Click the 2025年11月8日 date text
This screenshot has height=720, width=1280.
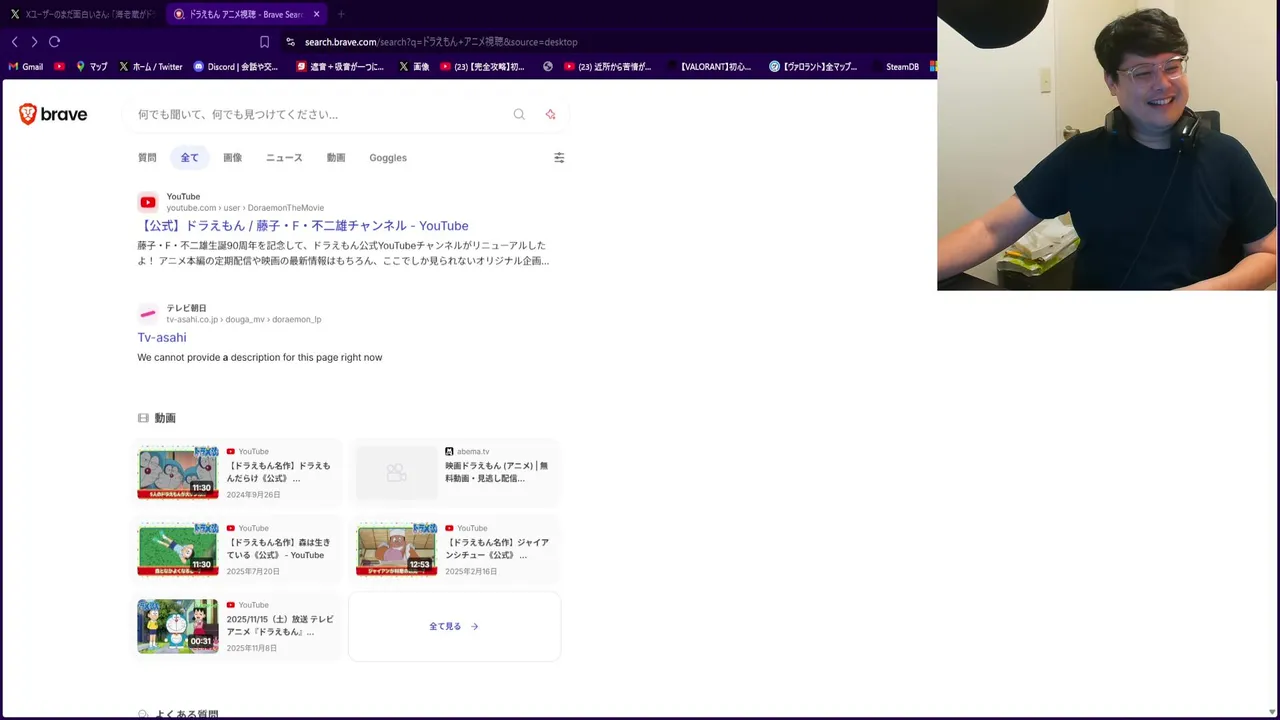(252, 648)
